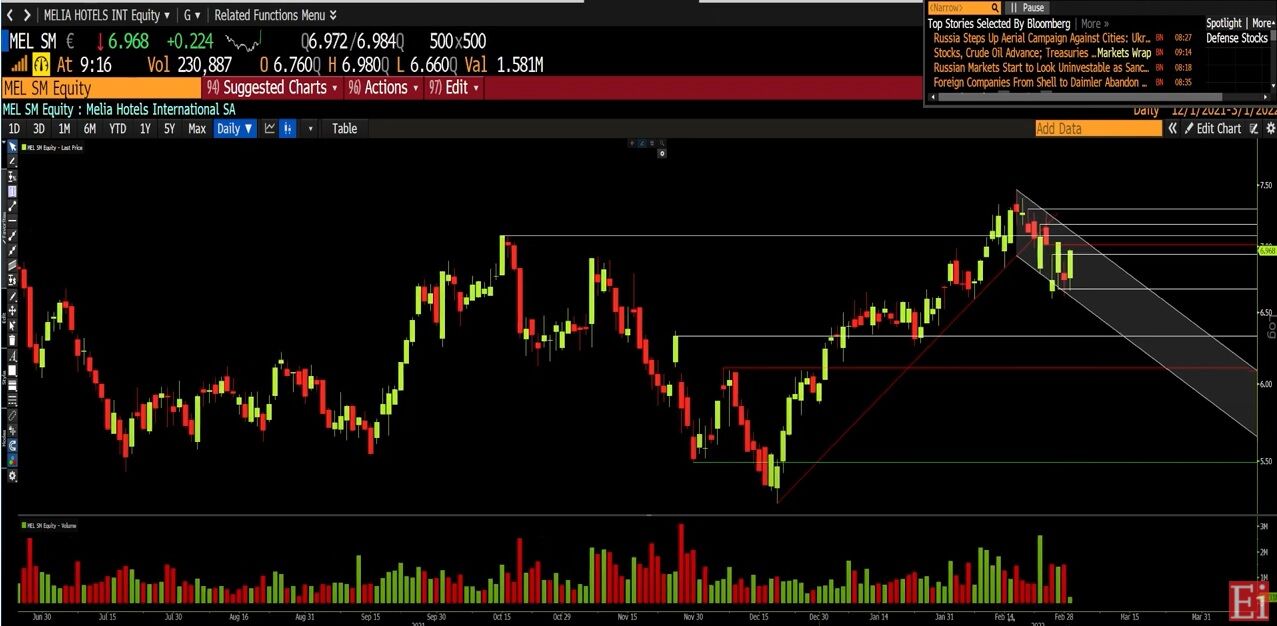
Task: Expand the Related Functions Menu
Action: point(275,15)
